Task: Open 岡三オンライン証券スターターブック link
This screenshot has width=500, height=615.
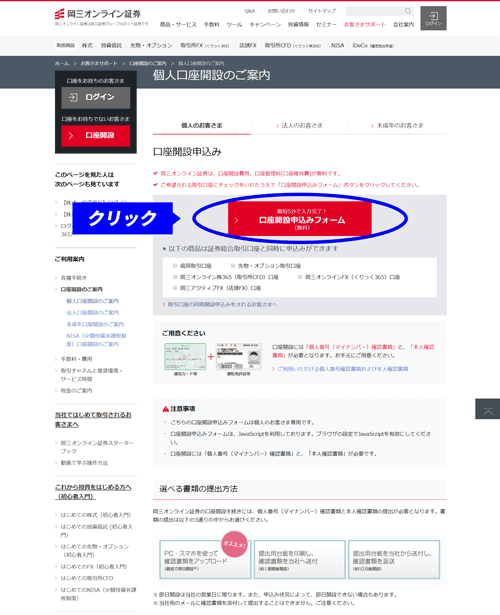Action: tap(97, 447)
